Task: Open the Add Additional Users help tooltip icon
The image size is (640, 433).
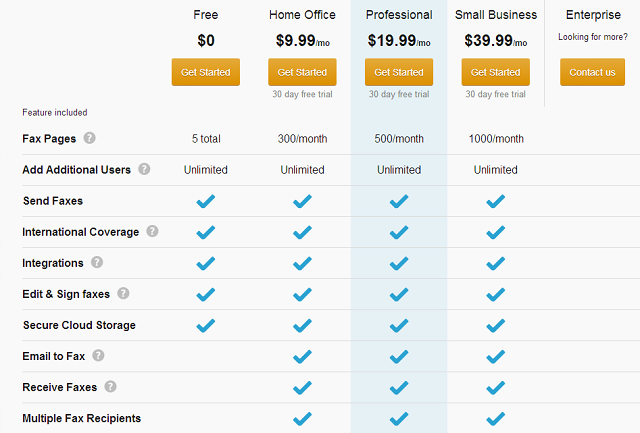Action: [144, 169]
